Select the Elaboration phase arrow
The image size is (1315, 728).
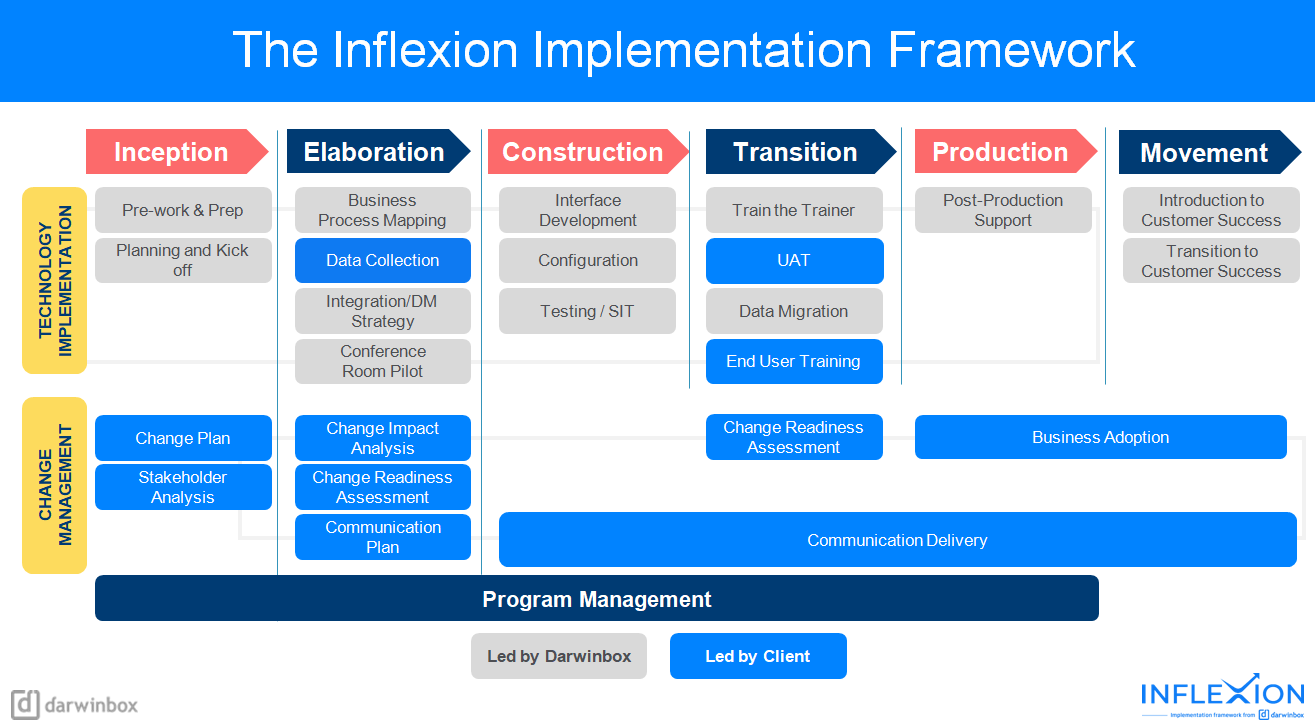click(378, 152)
